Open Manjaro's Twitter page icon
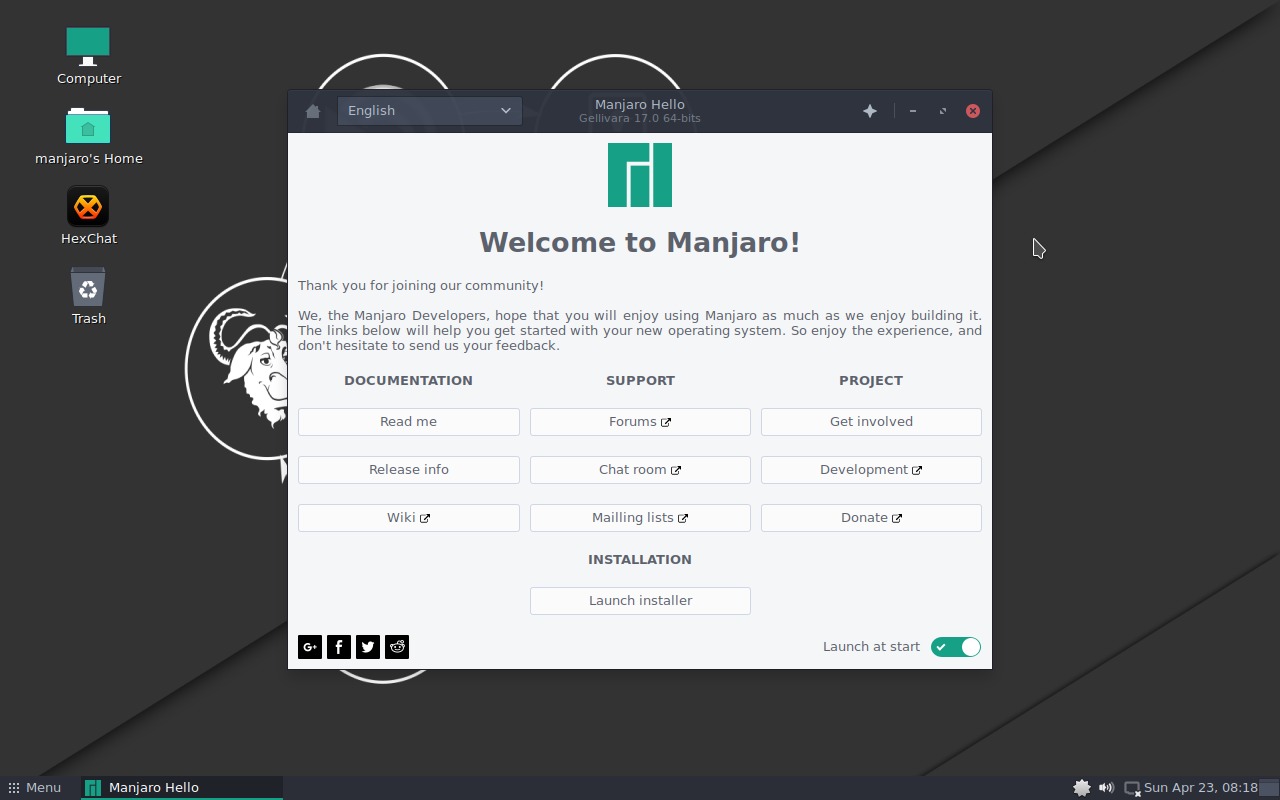Viewport: 1280px width, 800px height. coord(368,647)
